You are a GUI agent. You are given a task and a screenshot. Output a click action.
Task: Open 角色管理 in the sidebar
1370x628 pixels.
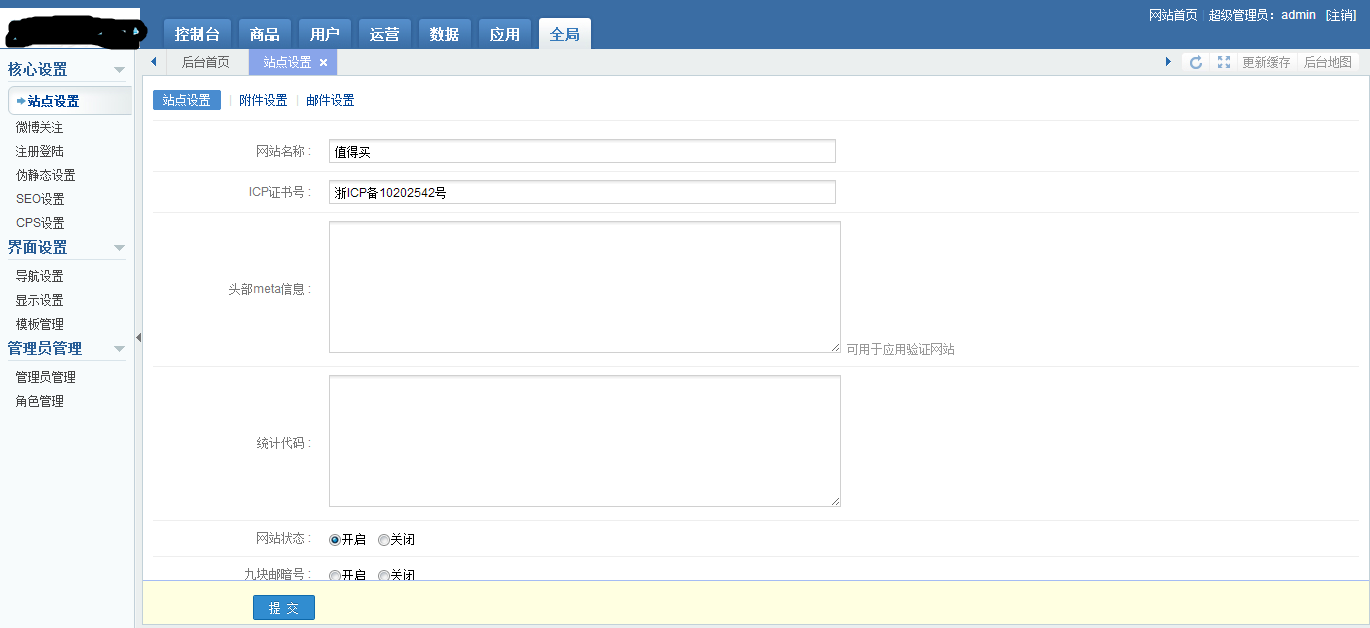(x=39, y=402)
